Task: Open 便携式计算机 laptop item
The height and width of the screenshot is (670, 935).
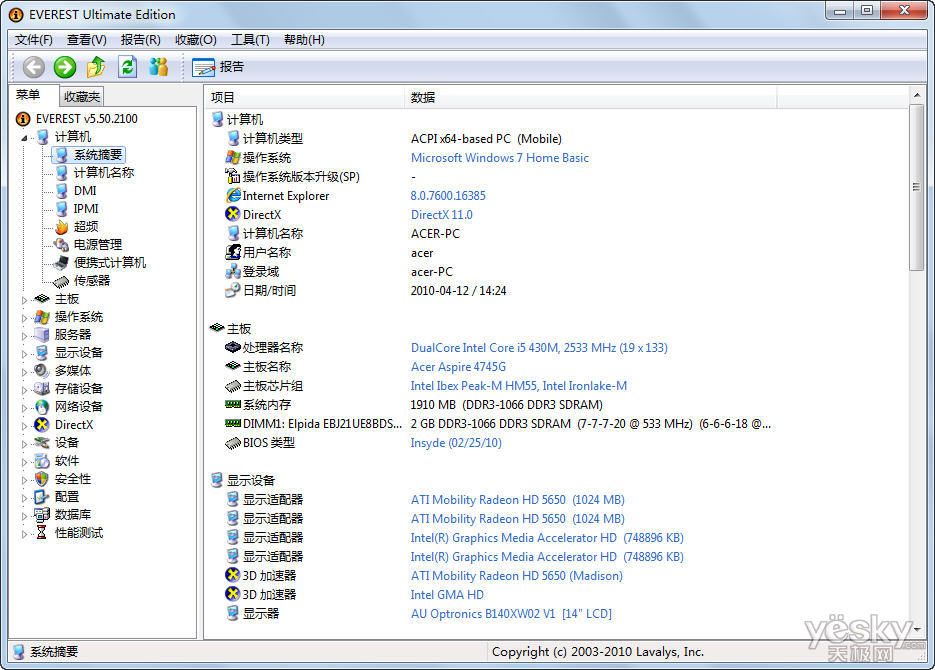Action: tap(110, 262)
